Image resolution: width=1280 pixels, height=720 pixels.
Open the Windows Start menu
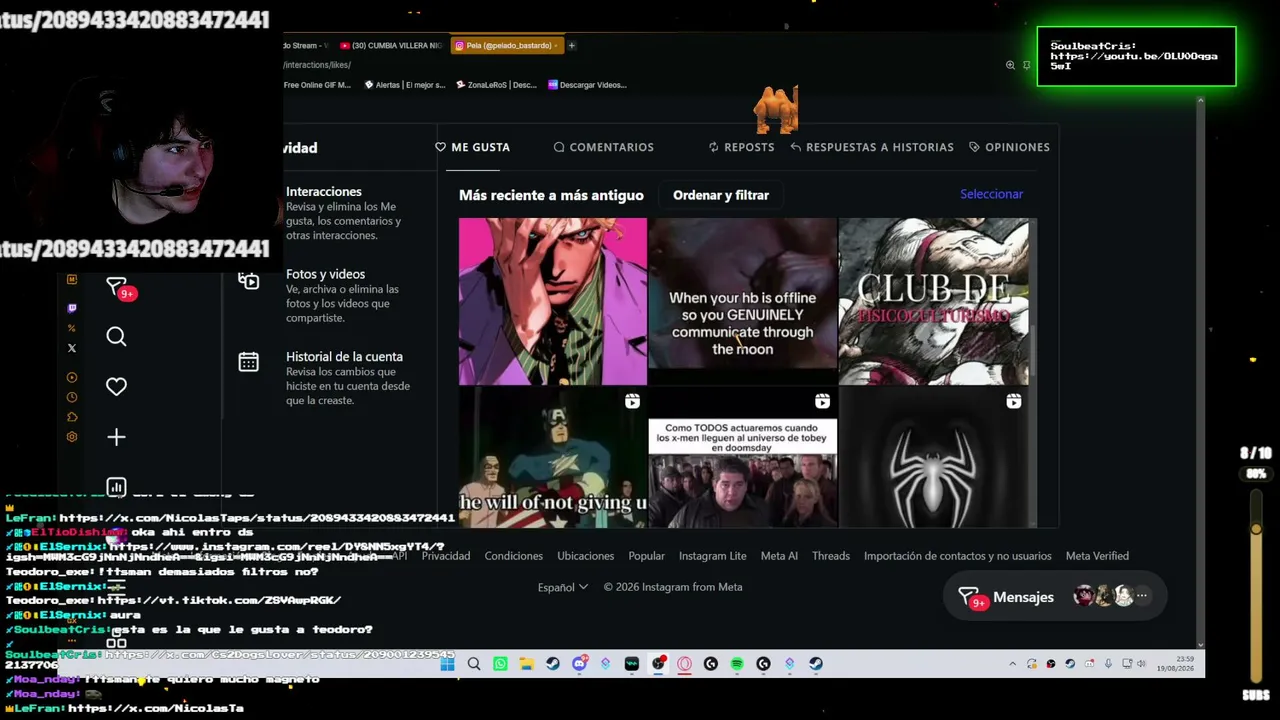(x=447, y=663)
